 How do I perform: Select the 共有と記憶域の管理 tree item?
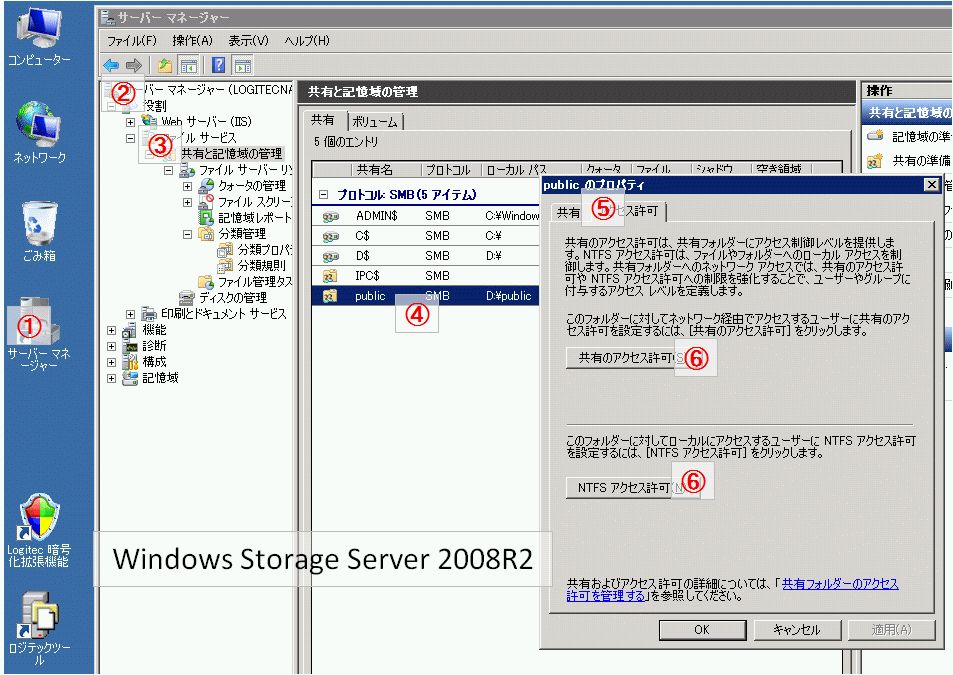(232, 154)
